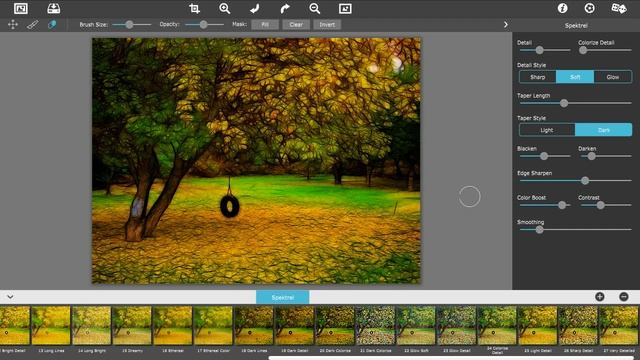
Task: Select the crop tool icon
Action: click(x=194, y=8)
